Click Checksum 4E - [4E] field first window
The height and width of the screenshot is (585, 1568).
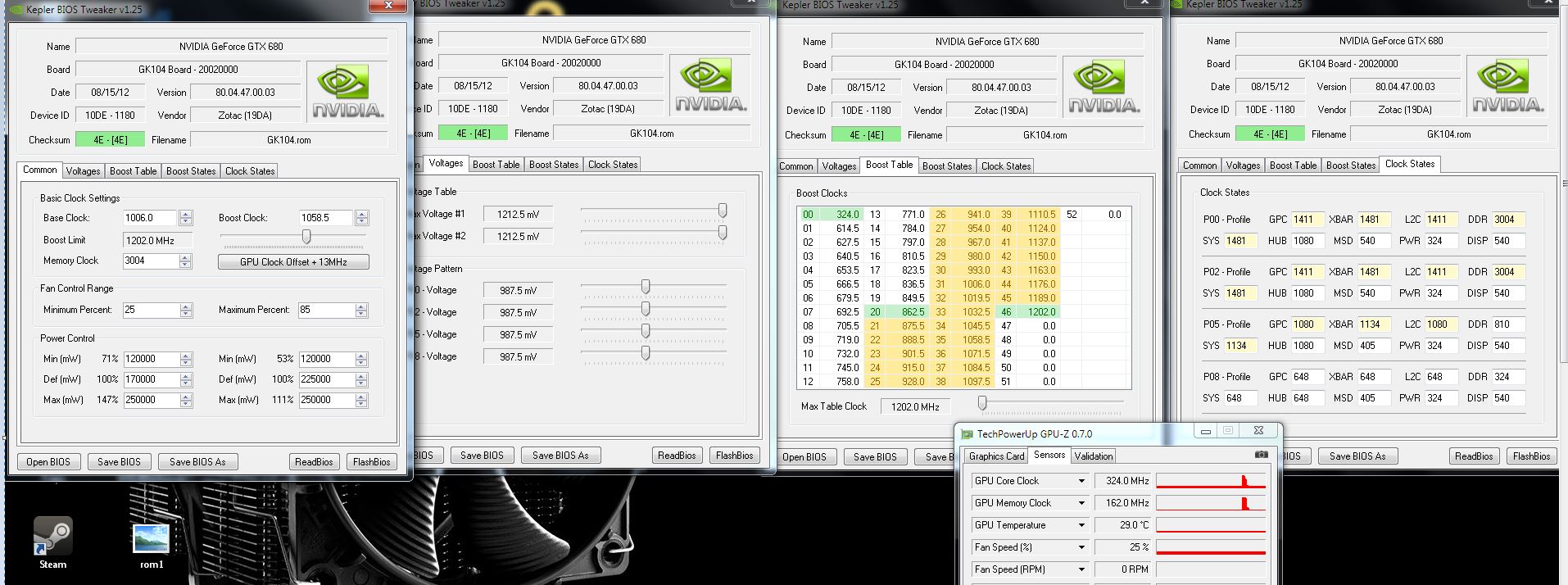click(x=110, y=140)
